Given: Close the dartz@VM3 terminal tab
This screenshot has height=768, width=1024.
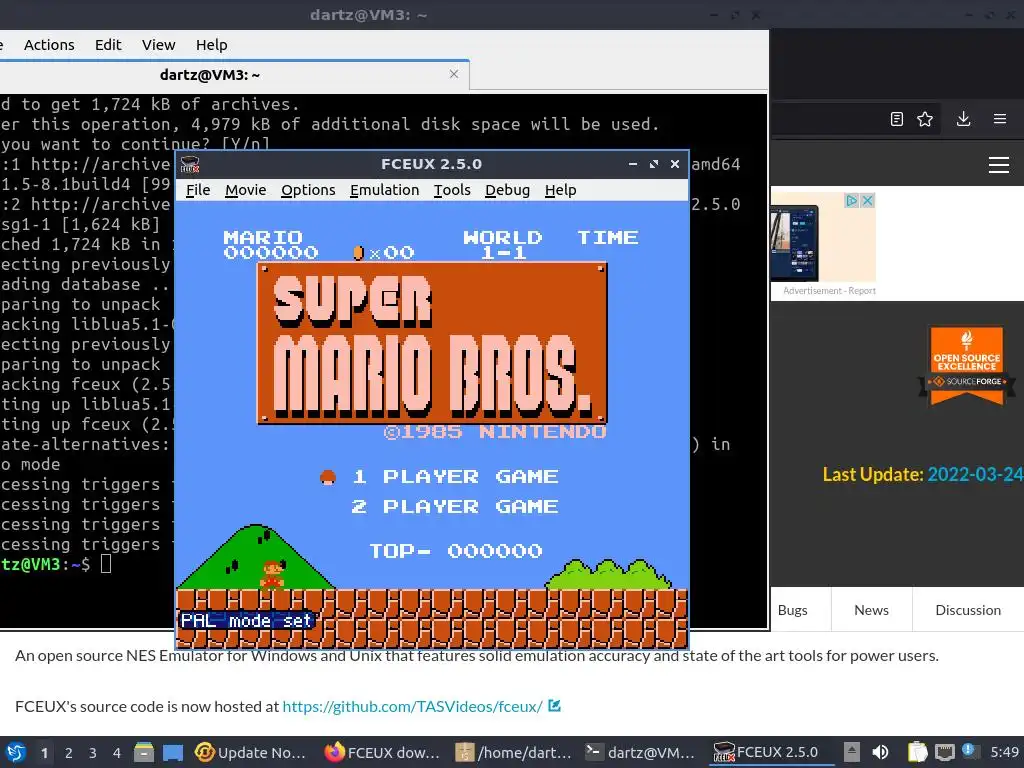Looking at the screenshot, I should [x=454, y=74].
